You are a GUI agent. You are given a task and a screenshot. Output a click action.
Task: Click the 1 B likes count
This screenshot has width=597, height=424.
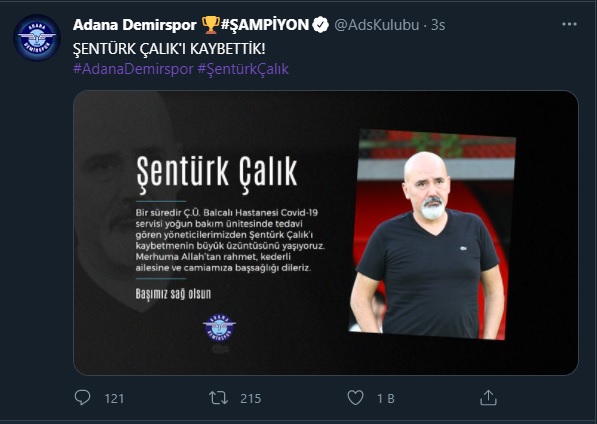(x=386, y=398)
